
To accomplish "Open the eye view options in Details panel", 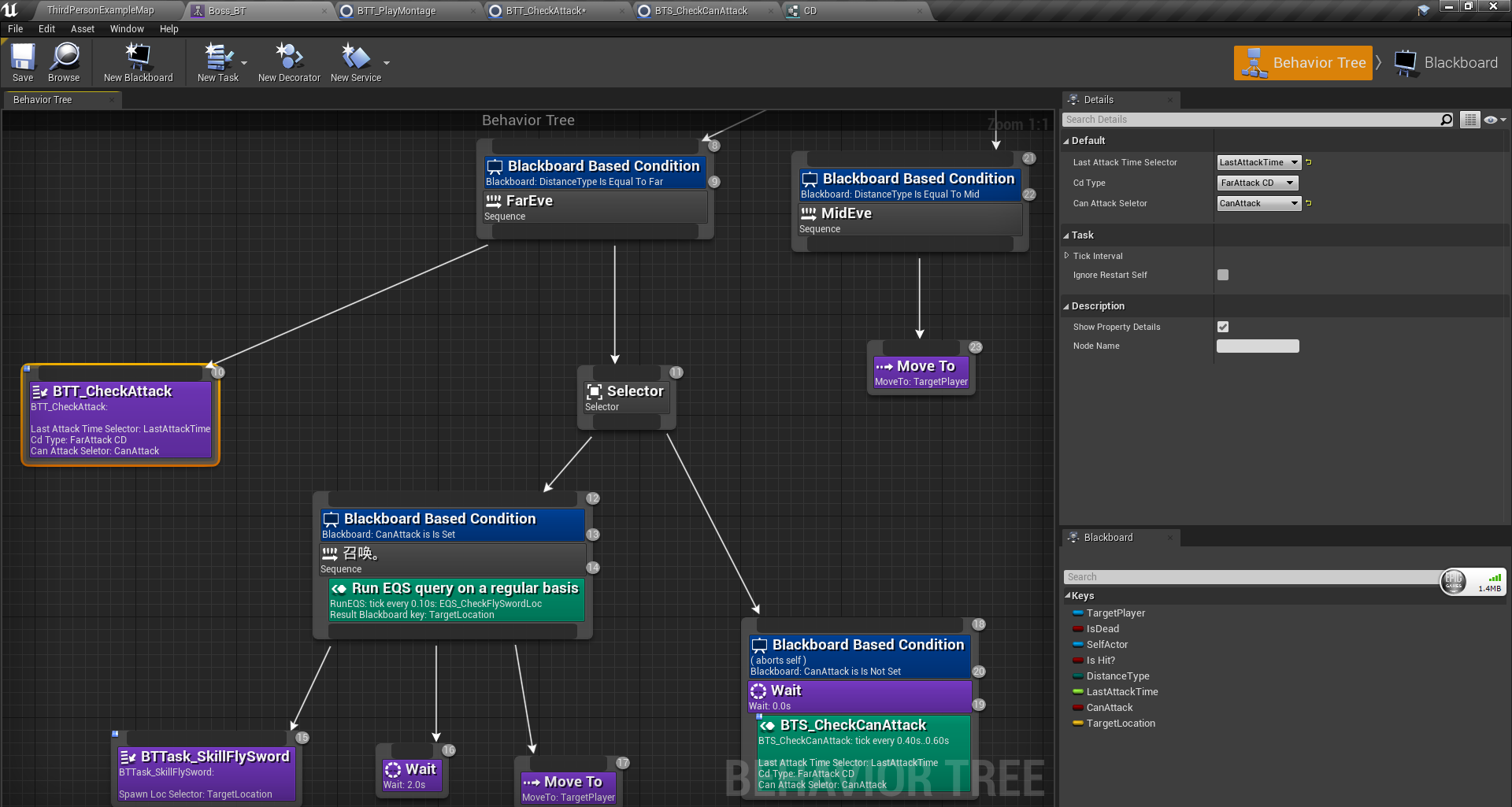I will (x=1492, y=119).
